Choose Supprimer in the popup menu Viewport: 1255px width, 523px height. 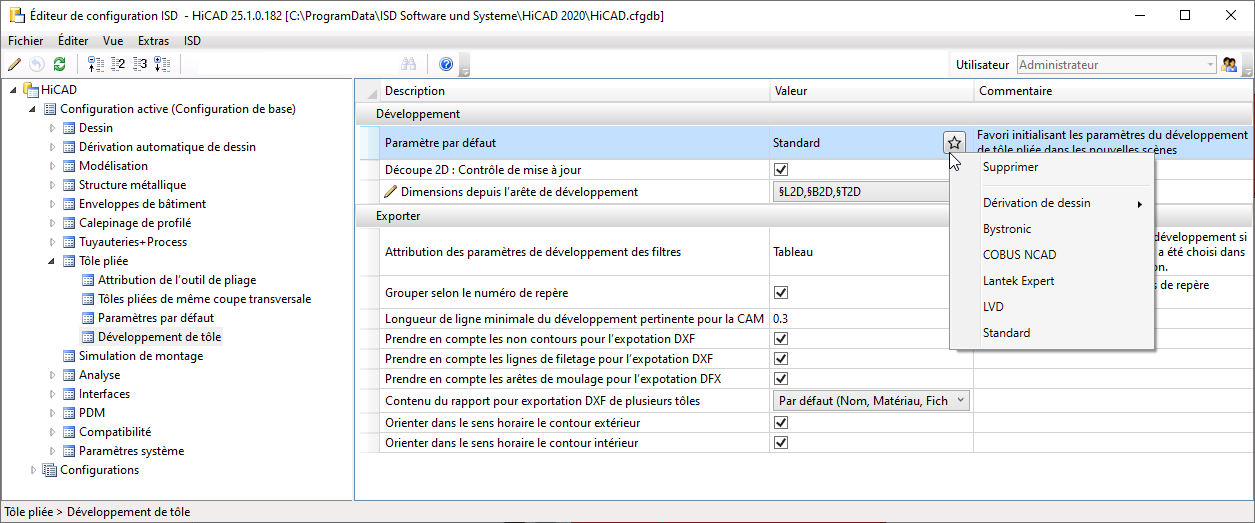pos(1010,167)
